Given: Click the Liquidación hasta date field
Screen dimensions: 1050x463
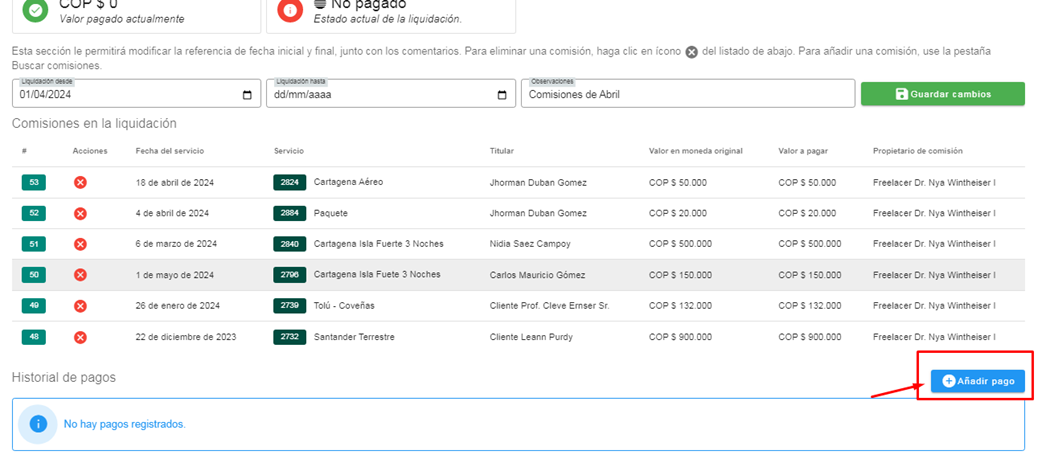Looking at the screenshot, I should pos(380,95).
